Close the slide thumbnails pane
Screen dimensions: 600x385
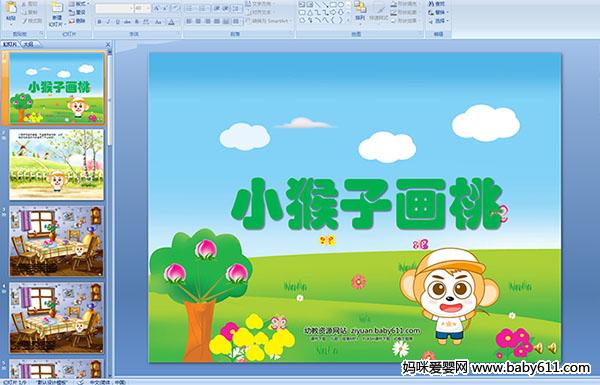pos(108,44)
